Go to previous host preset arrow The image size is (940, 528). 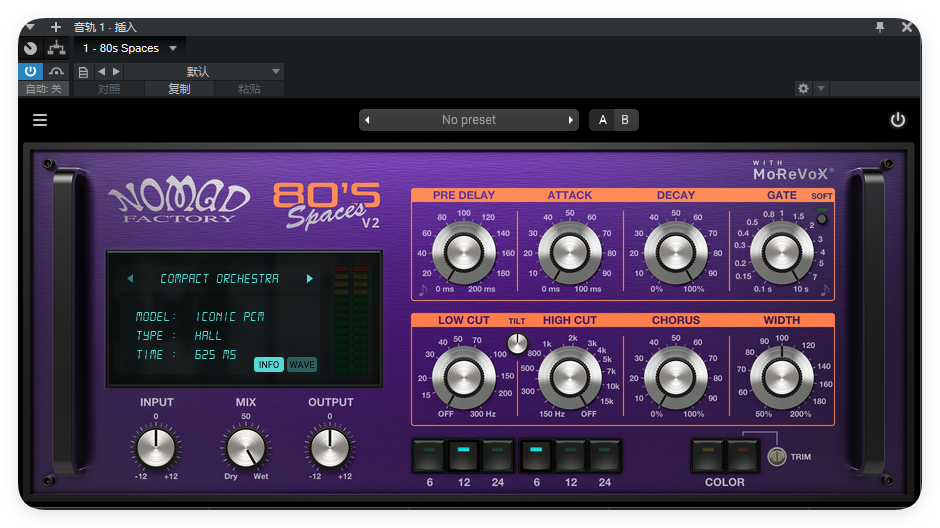point(101,71)
